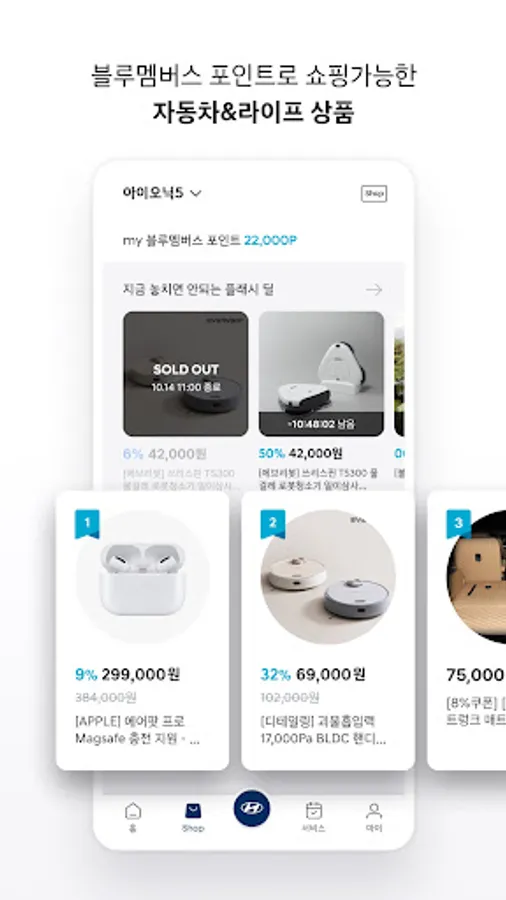Open the Shop icon at top right

click(x=373, y=193)
